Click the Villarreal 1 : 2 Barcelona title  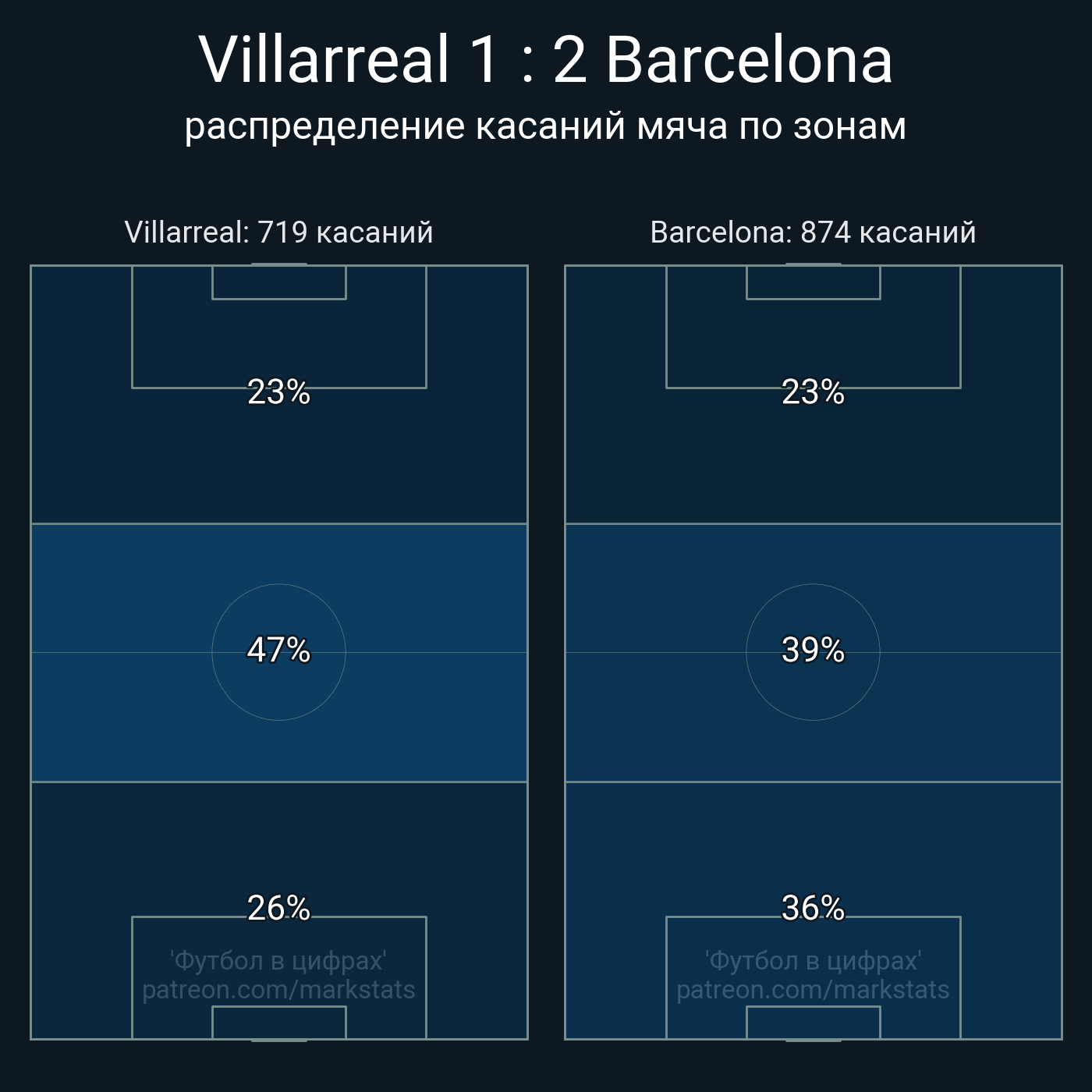coord(546,60)
